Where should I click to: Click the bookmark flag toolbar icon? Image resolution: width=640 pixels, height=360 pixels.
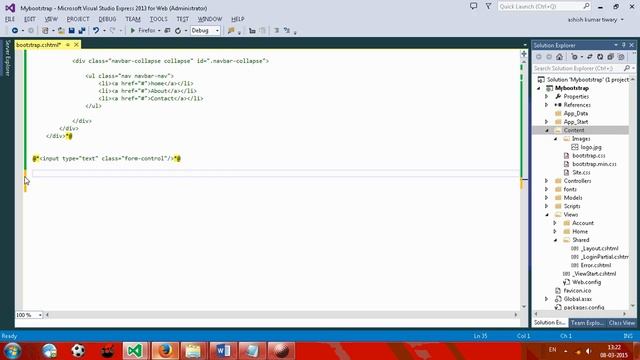click(x=231, y=31)
